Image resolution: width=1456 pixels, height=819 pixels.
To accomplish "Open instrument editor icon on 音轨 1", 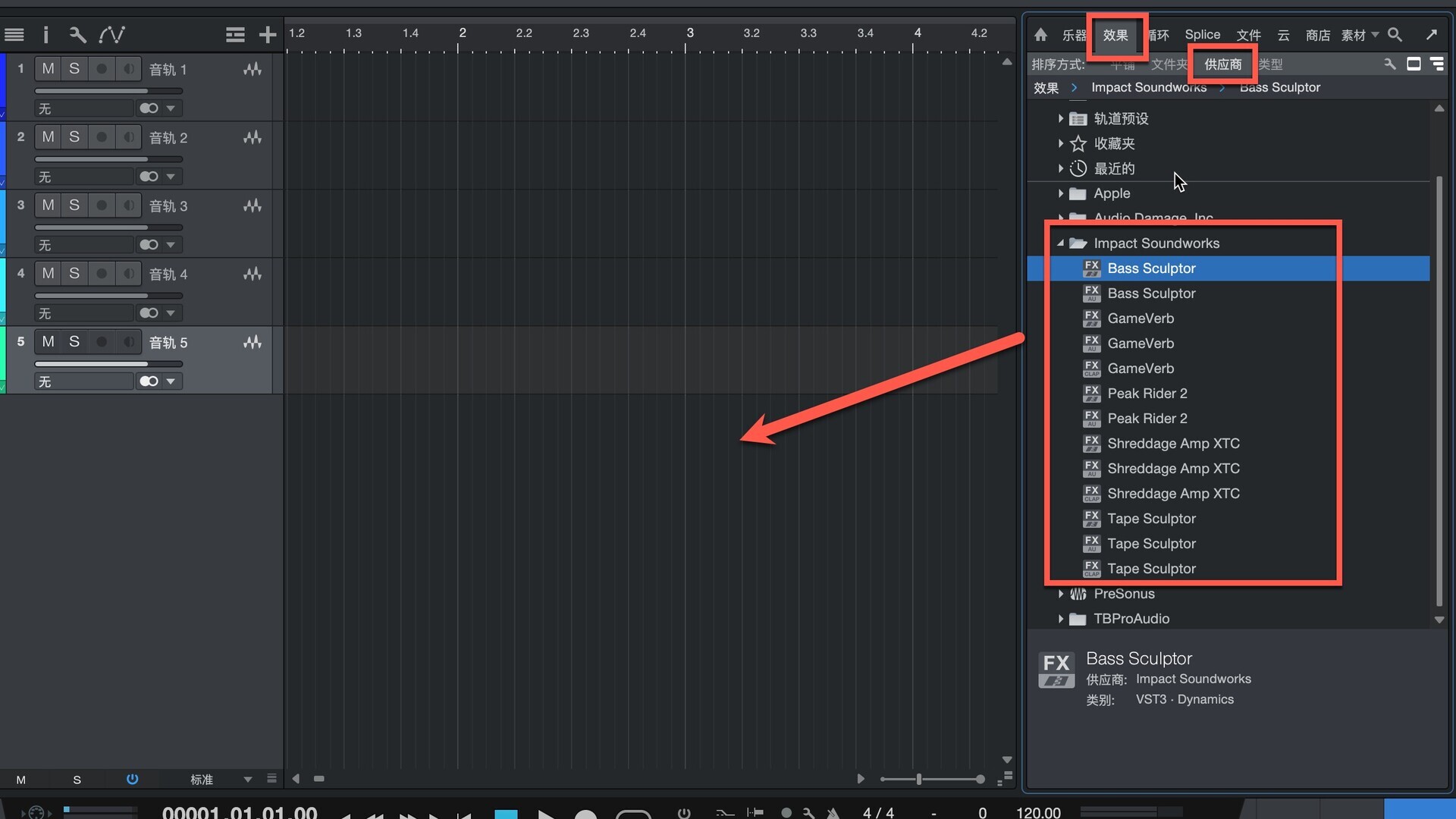I will pos(253,69).
